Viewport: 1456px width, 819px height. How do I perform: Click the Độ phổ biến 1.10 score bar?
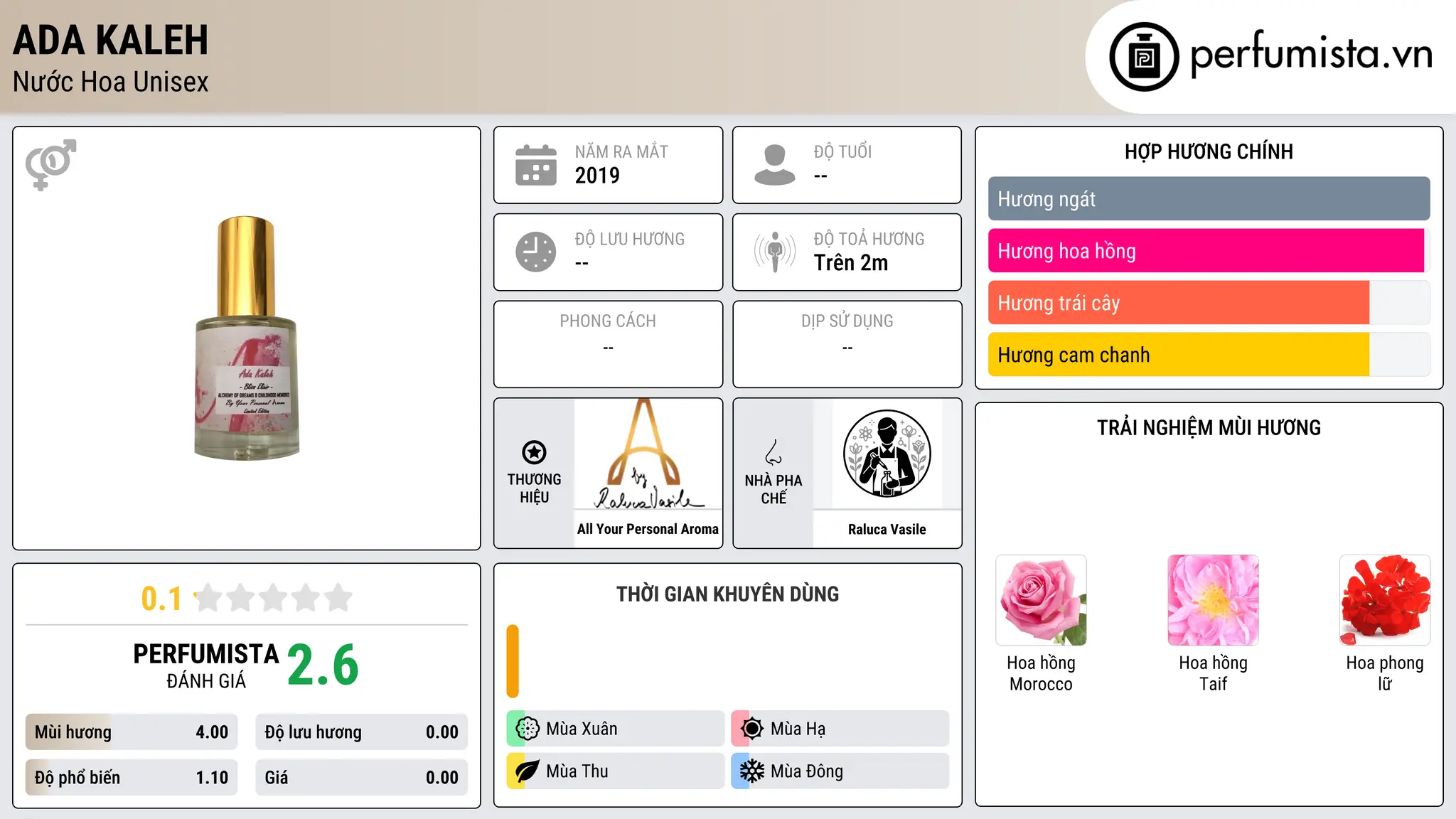(x=132, y=778)
